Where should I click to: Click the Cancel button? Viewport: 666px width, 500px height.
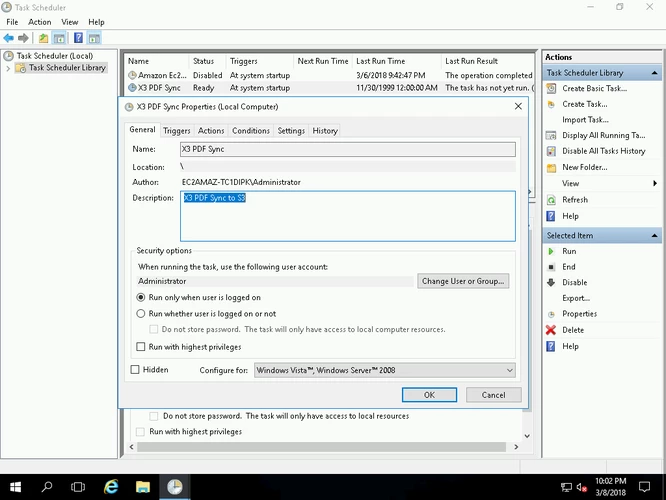pyautogui.click(x=494, y=395)
